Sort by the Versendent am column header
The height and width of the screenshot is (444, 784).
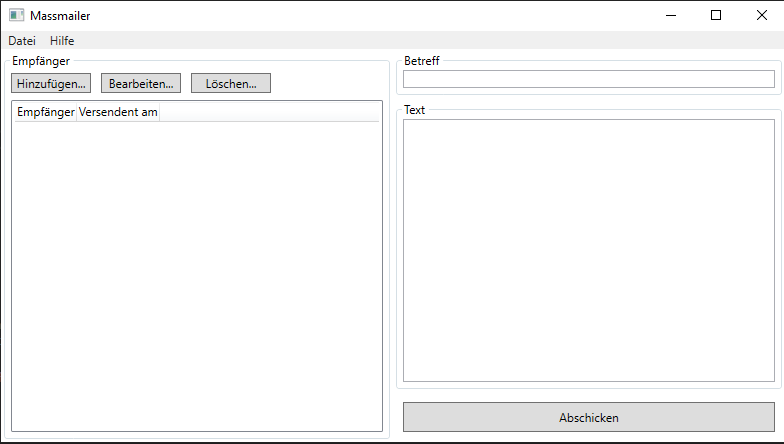118,112
